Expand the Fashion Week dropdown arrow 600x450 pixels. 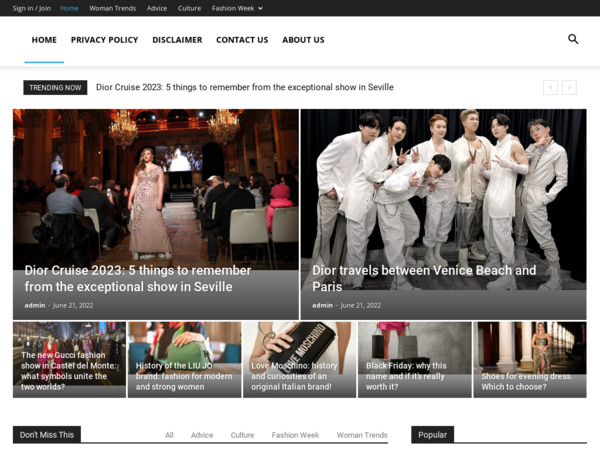[x=260, y=8]
